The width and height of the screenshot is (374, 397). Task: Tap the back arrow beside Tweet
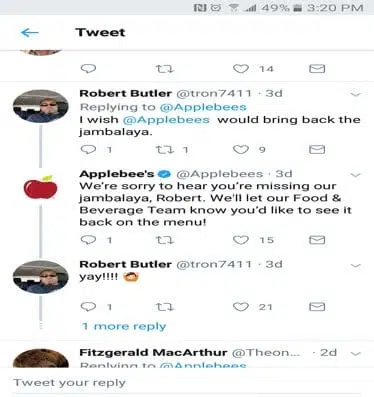30,32
